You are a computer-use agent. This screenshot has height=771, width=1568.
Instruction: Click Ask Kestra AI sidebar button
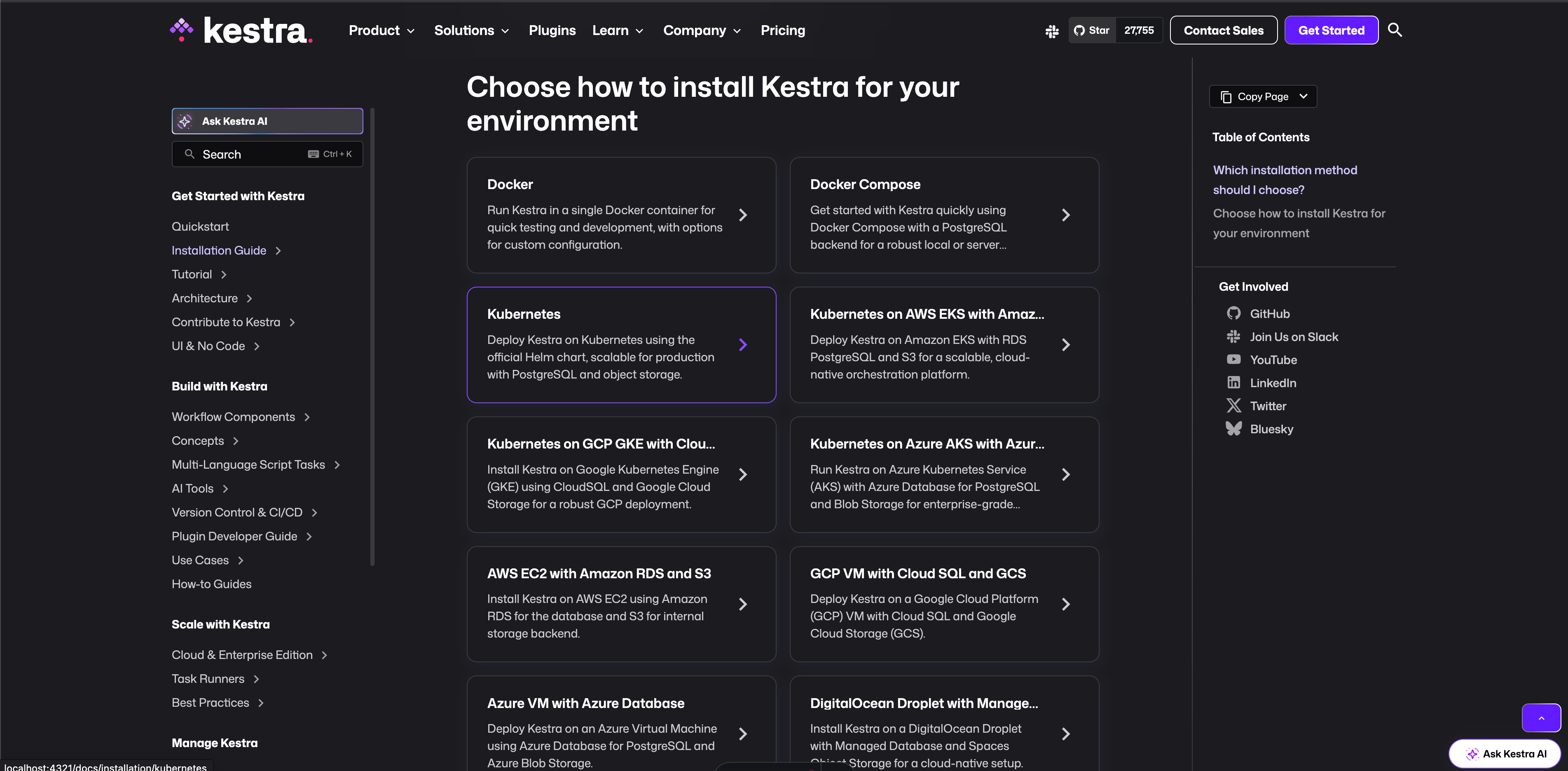267,121
